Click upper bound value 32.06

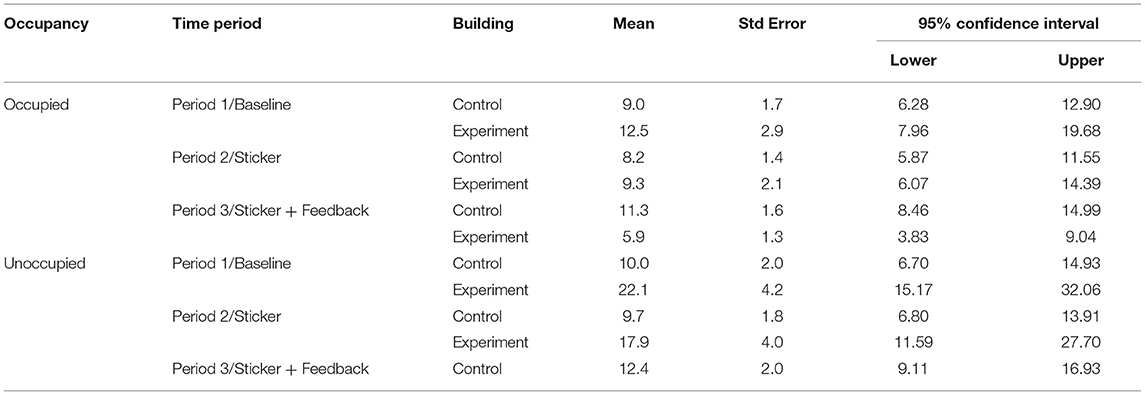[x=1081, y=290]
